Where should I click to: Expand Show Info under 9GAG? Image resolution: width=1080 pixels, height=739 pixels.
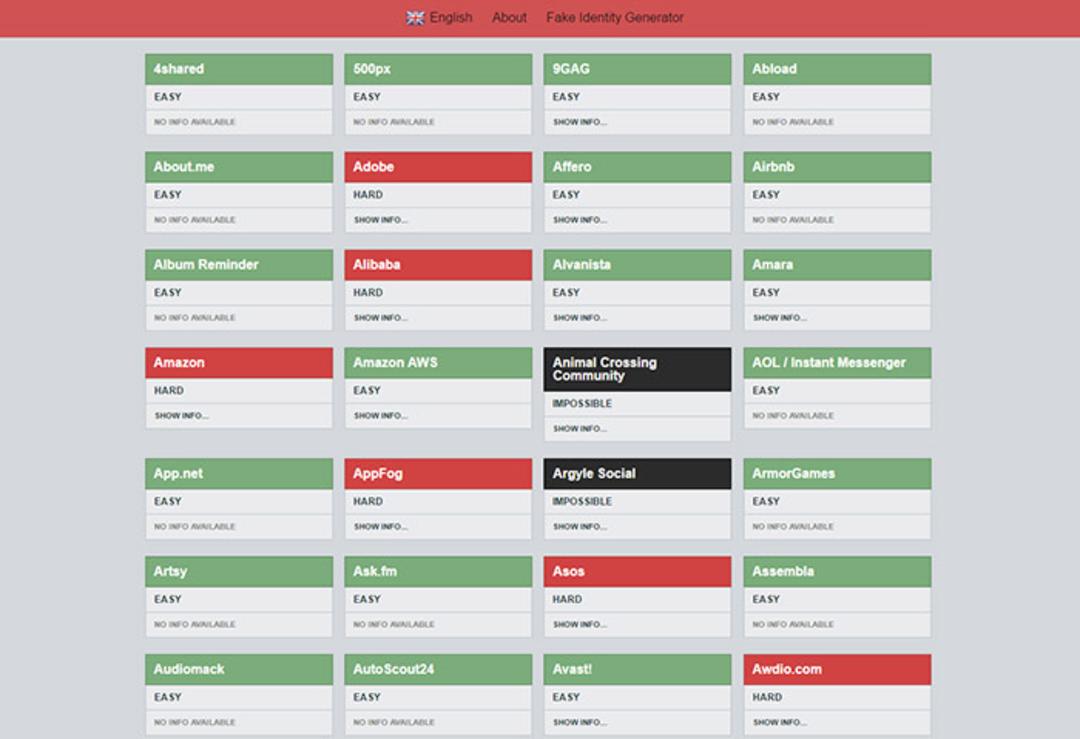(580, 122)
